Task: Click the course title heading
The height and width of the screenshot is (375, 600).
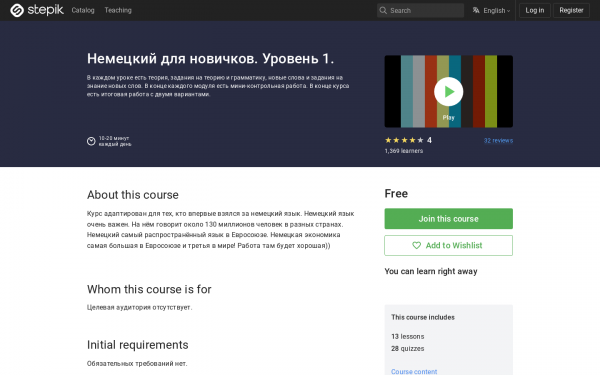Action: [210, 59]
